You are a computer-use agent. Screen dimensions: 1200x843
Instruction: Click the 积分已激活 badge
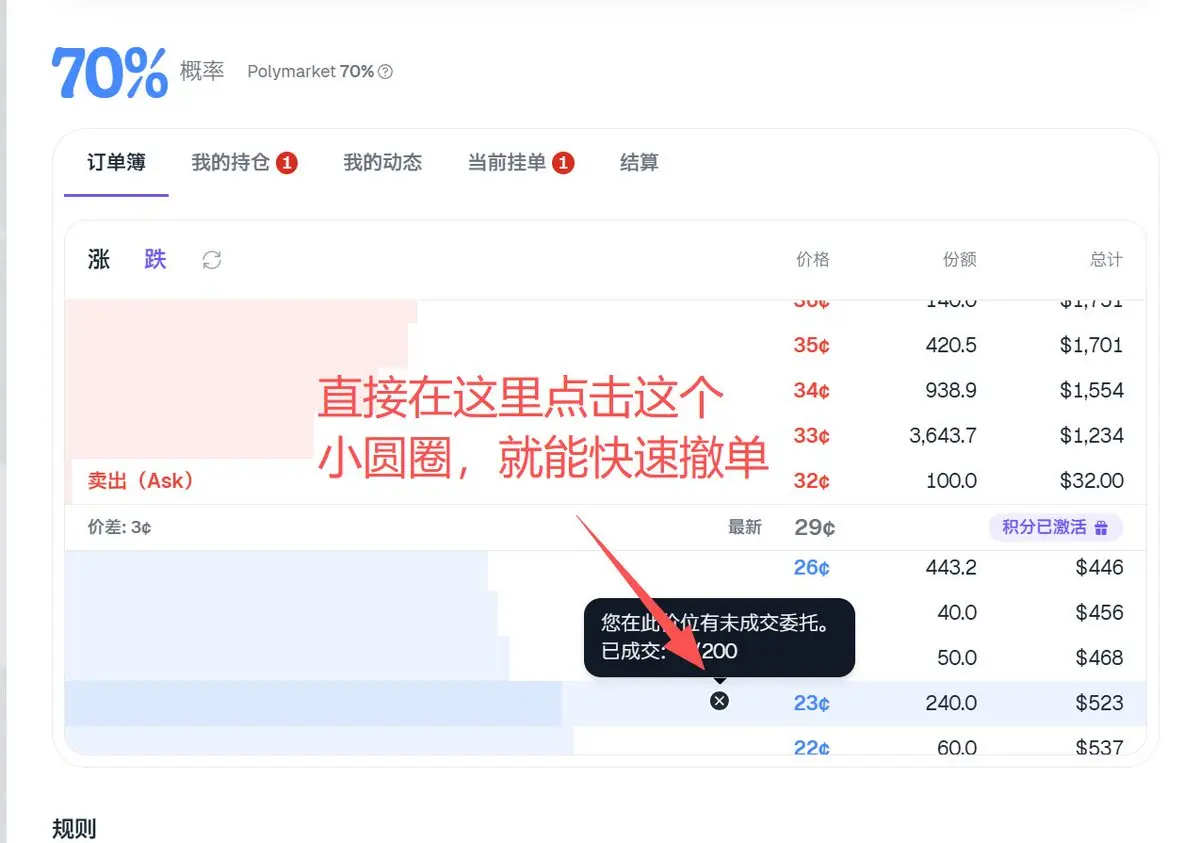pos(1056,527)
